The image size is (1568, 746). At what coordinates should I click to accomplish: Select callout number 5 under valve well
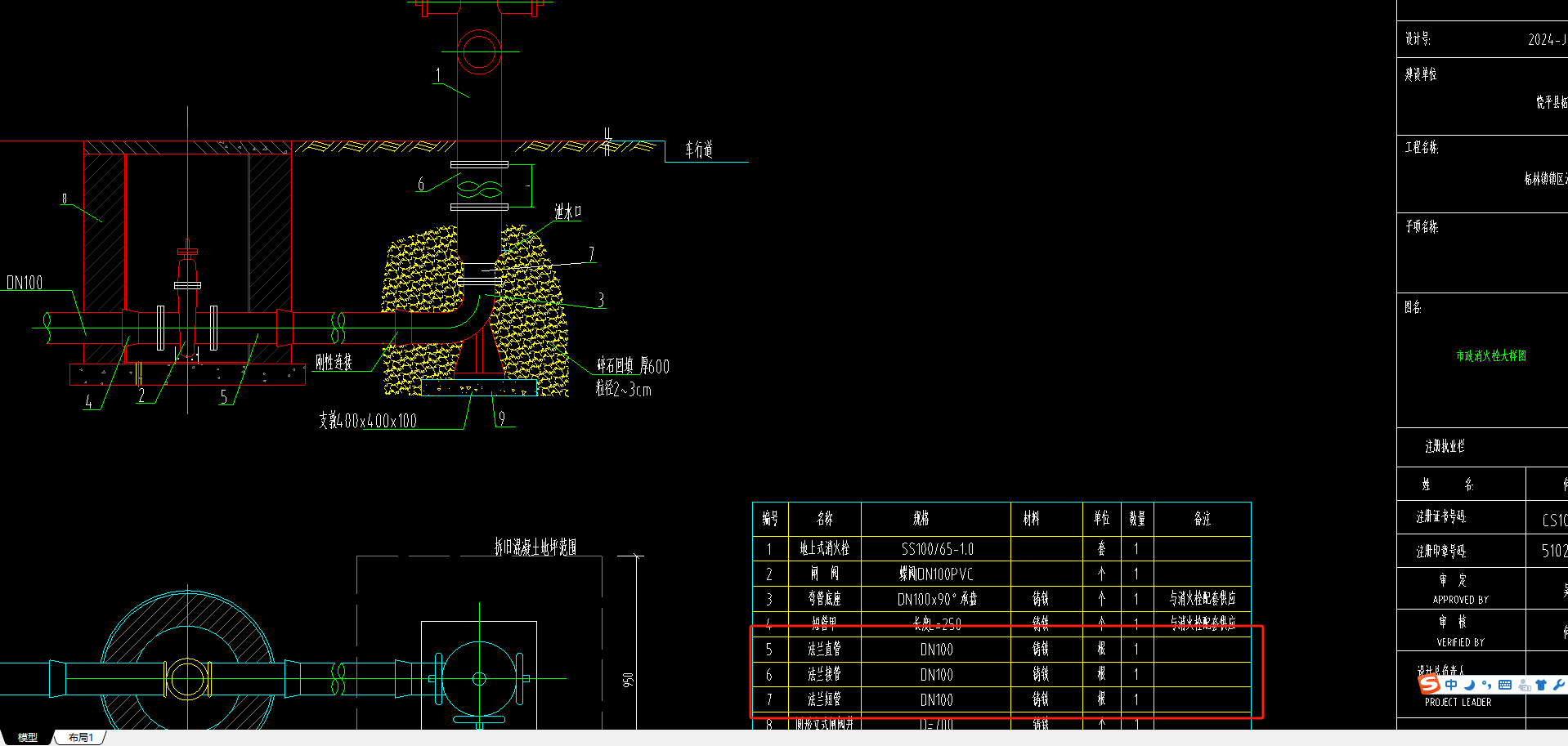pos(224,397)
